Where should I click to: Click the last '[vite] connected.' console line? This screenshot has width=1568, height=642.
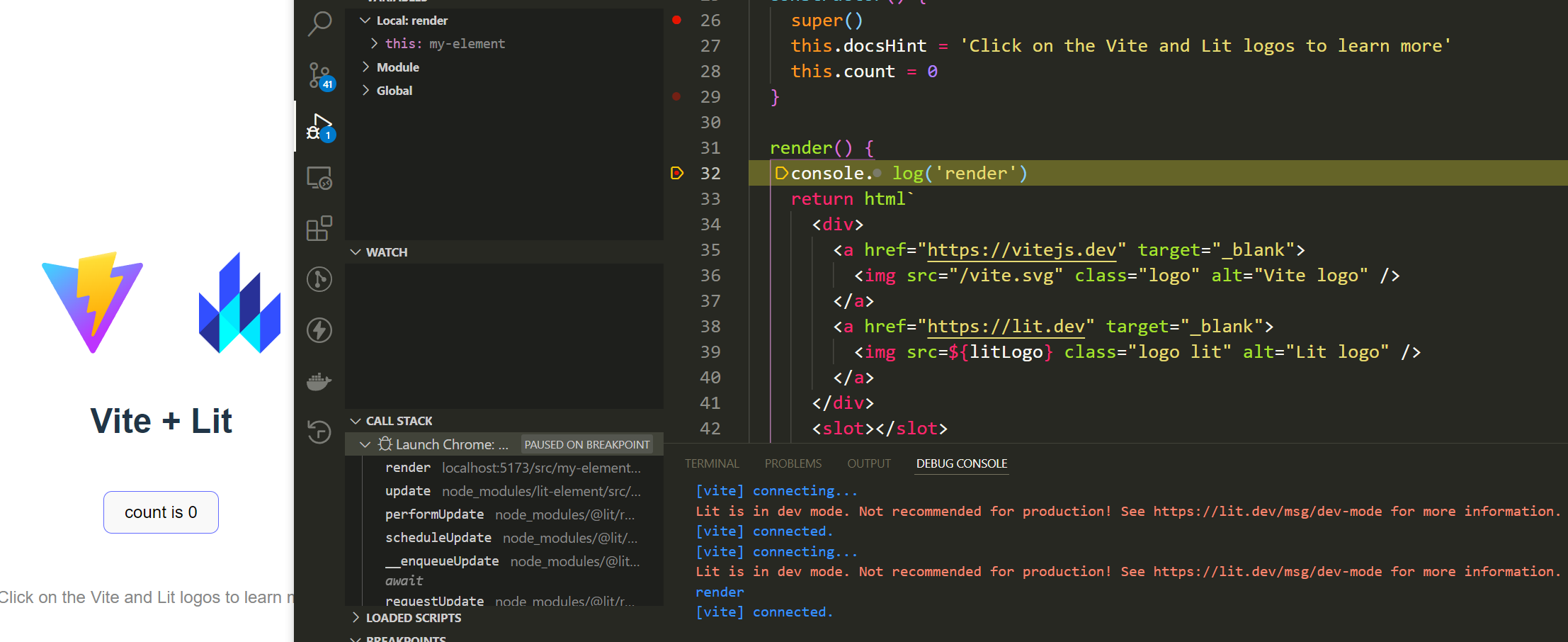[x=764, y=612]
